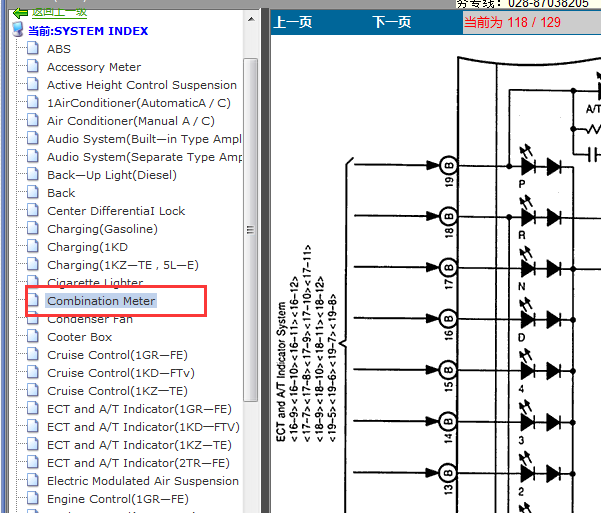
Task: Click the document icon next to Cooter Box
Action: click(33, 337)
